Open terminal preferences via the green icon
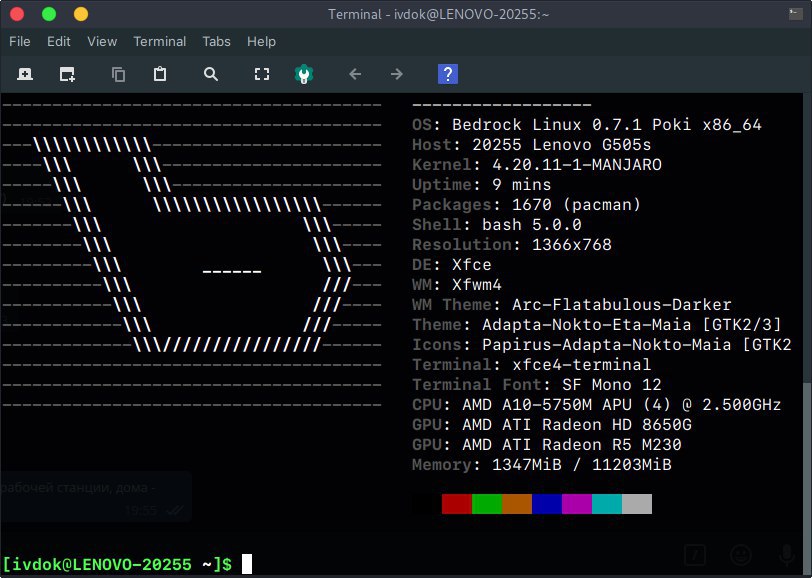Screen dimensions: 812x578 304,74
